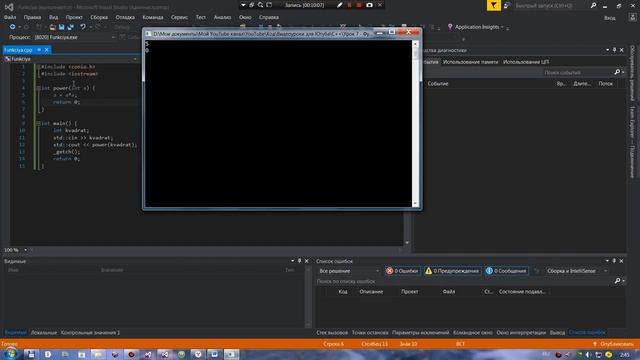The height and width of the screenshot is (360, 640).
Task: Open the Файл menu
Action: point(10,17)
